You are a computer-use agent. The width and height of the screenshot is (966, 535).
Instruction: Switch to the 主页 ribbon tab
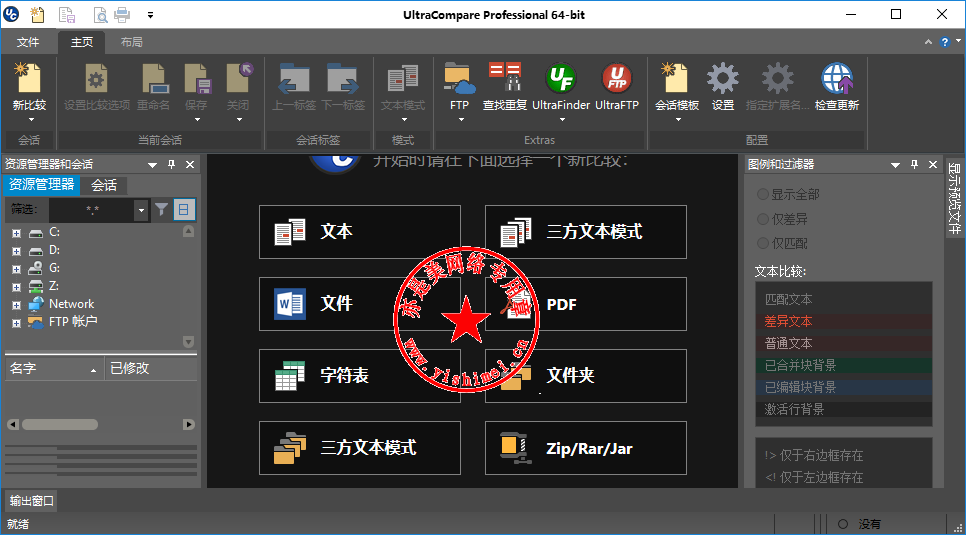click(x=82, y=42)
